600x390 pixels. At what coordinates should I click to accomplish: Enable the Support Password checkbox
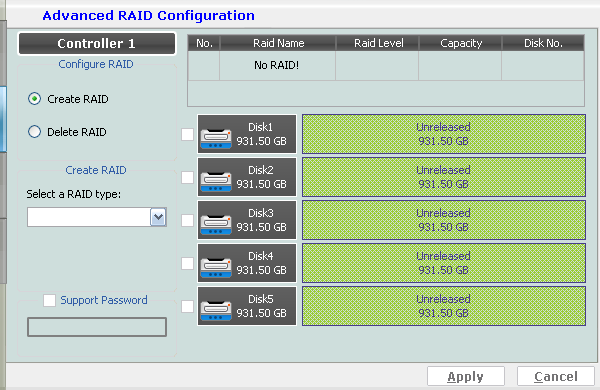pos(49,300)
